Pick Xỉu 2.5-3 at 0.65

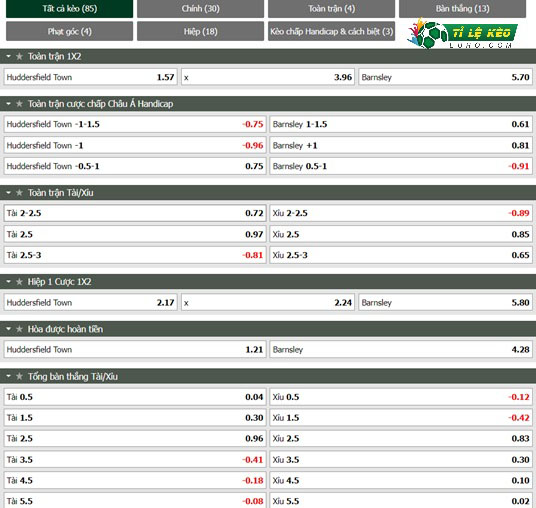(x=401, y=255)
